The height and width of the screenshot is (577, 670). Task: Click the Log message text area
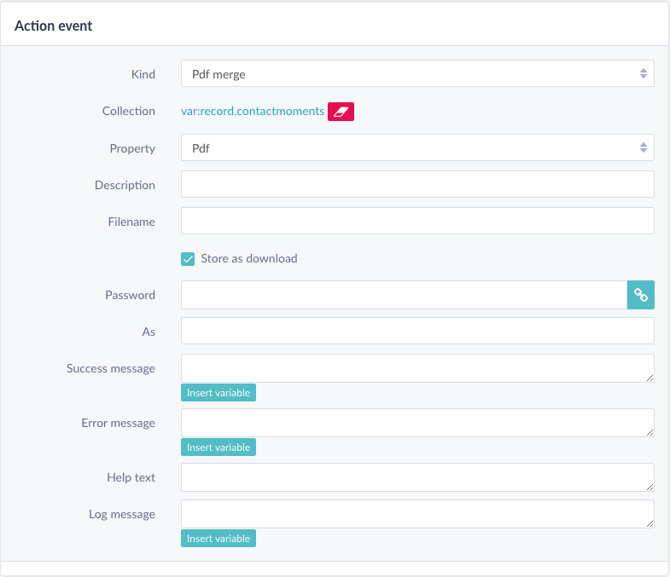417,514
